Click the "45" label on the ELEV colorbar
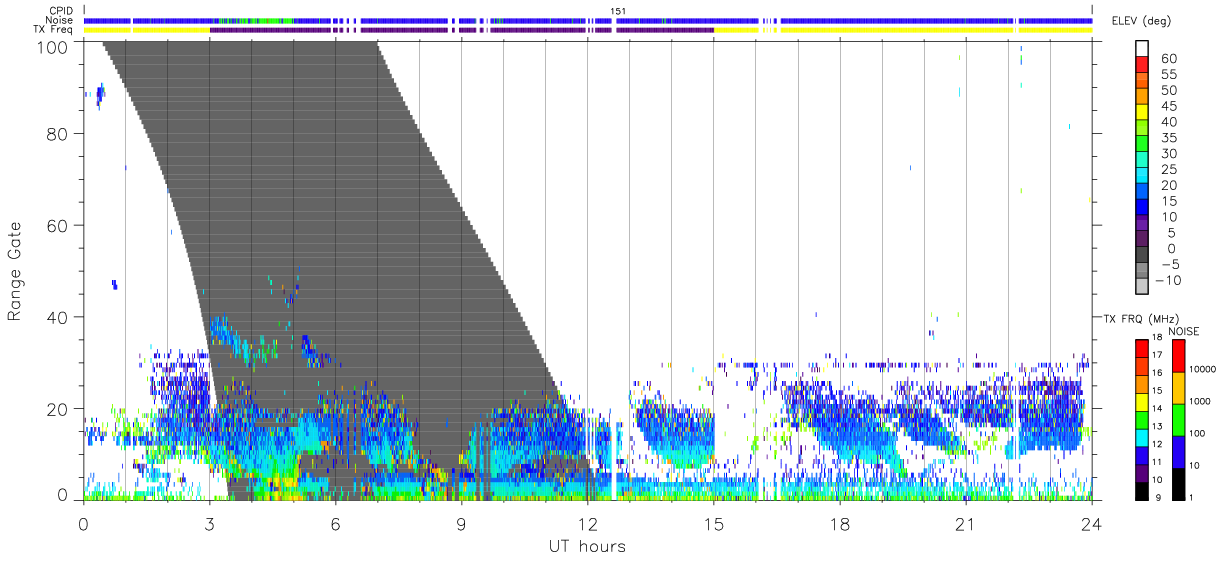The width and height of the screenshot is (1228, 567). tap(1169, 107)
